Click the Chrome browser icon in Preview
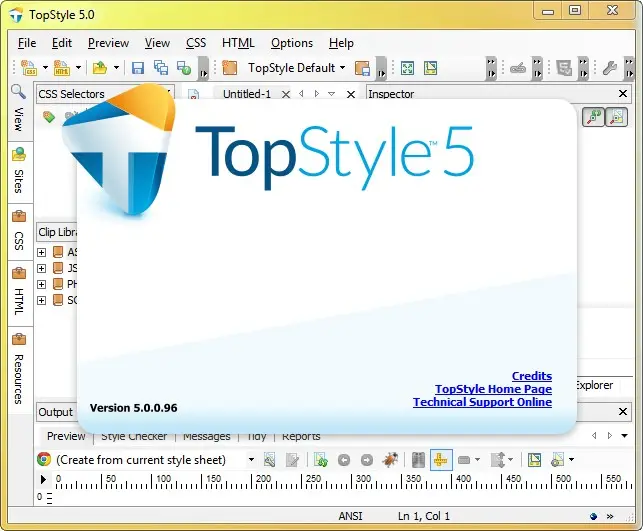The width and height of the screenshot is (643, 531). click(44, 459)
